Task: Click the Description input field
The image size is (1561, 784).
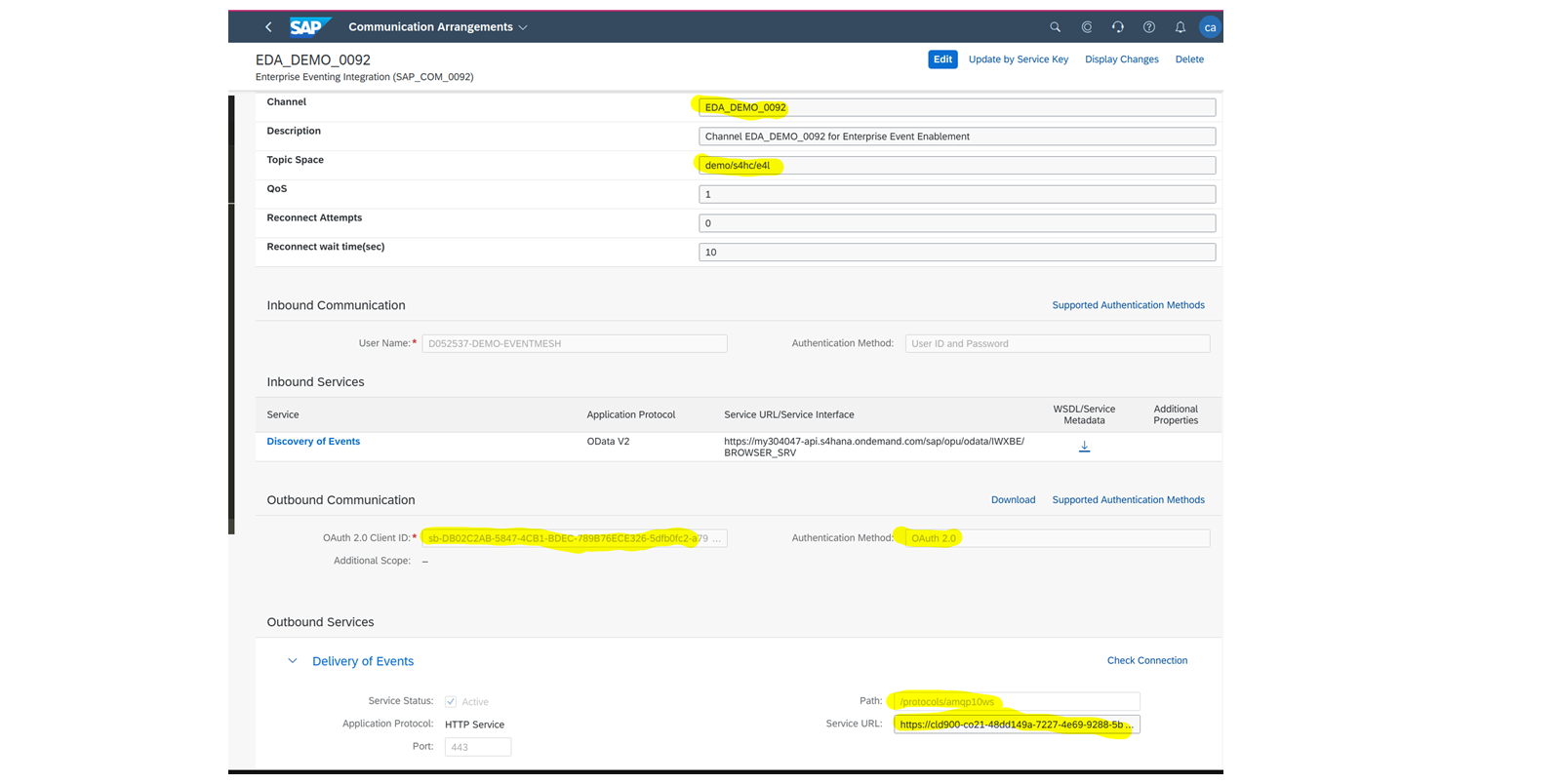Action: coord(957,137)
